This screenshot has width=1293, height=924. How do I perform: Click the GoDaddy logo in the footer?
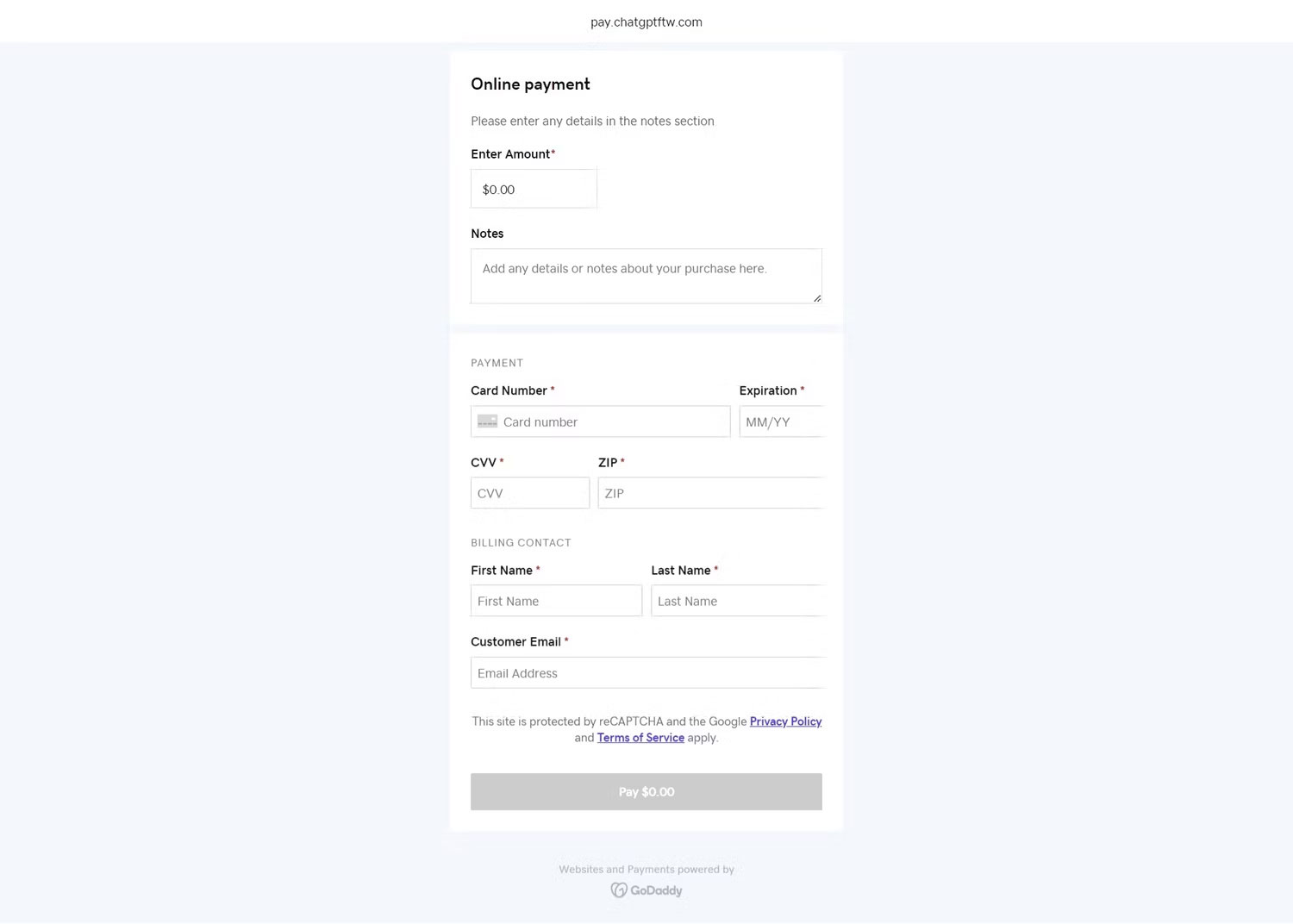[x=646, y=890]
